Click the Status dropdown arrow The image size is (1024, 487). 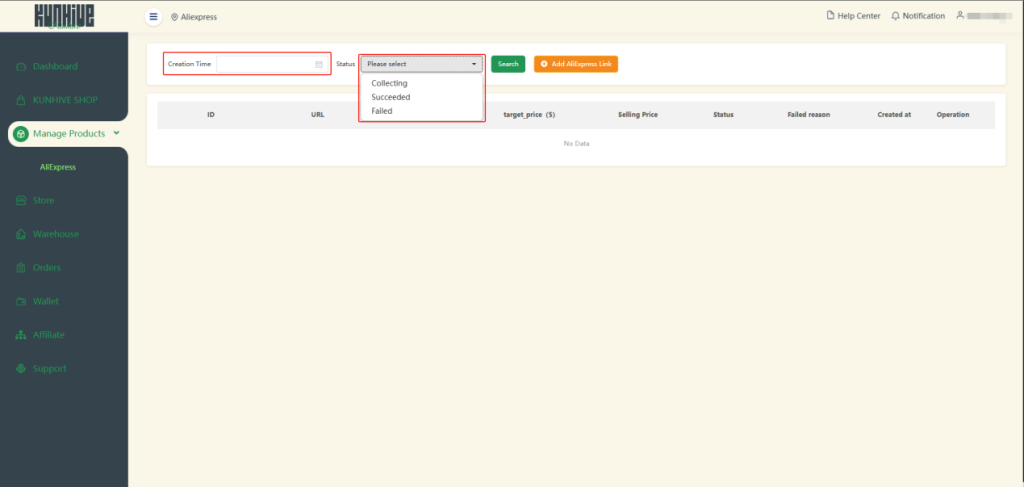[x=473, y=65]
